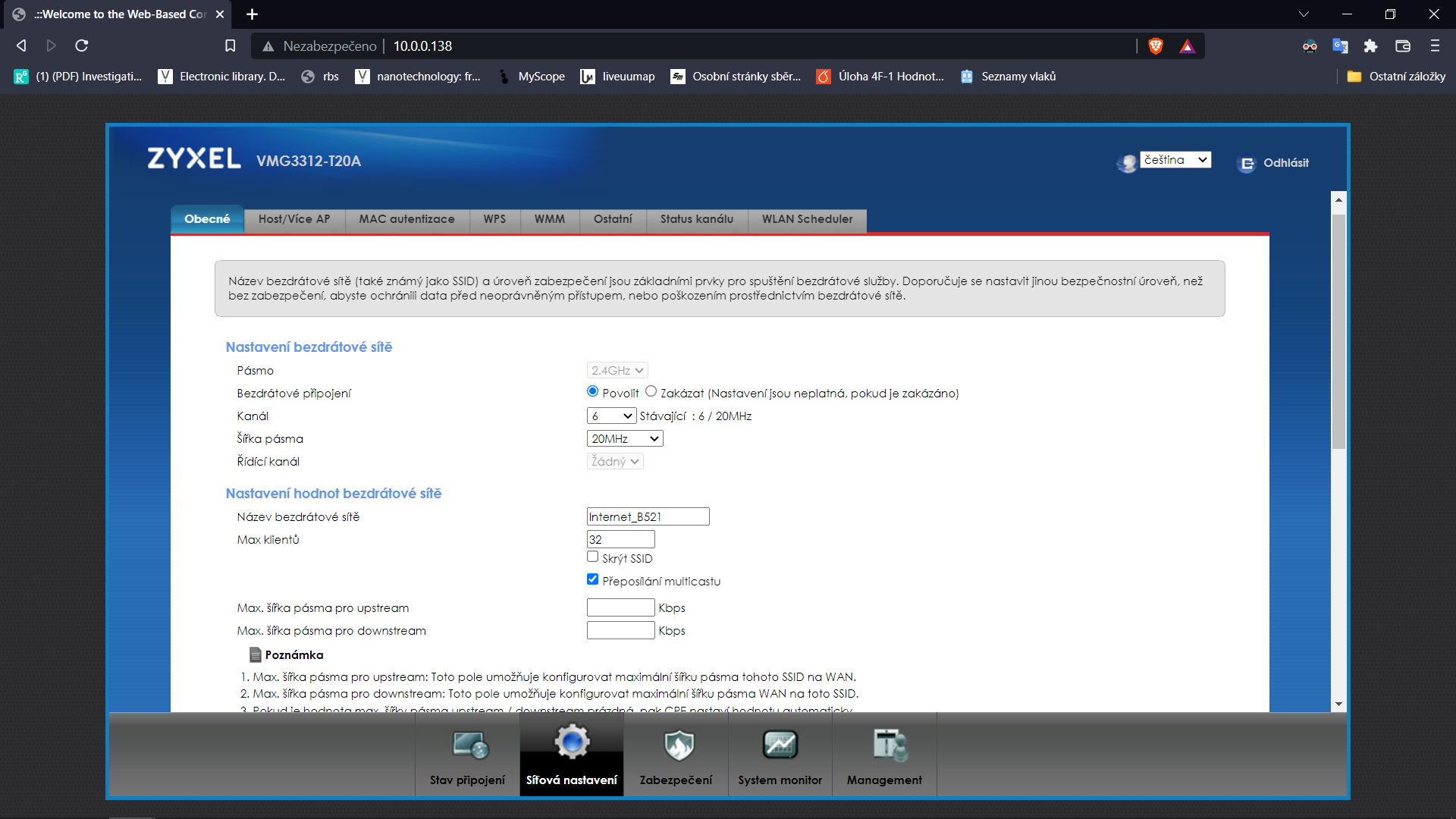This screenshot has width=1456, height=819.
Task: Bookmark this page with bookmark icon
Action: [231, 46]
